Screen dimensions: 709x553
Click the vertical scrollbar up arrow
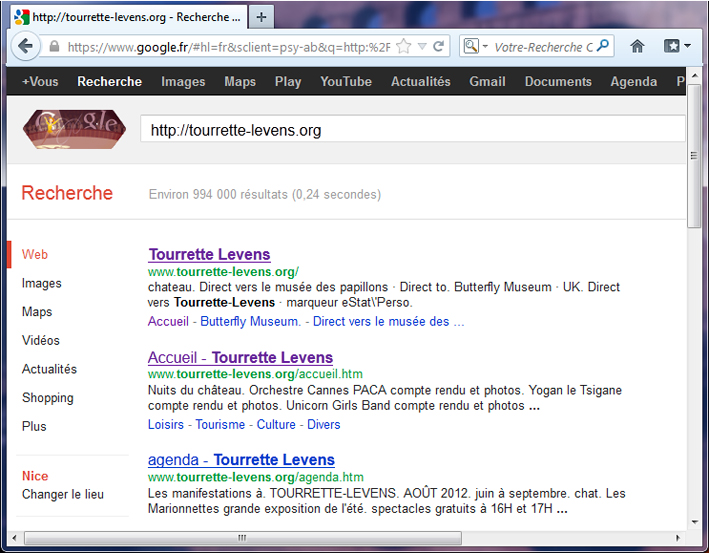point(695,75)
